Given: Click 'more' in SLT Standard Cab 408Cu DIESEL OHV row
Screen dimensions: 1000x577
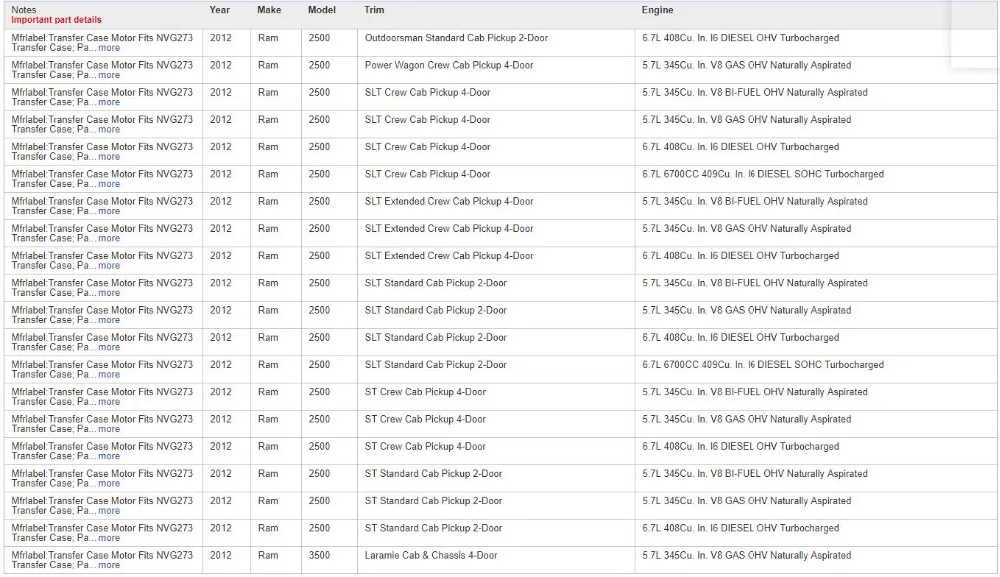Looking at the screenshot, I should pos(109,347).
